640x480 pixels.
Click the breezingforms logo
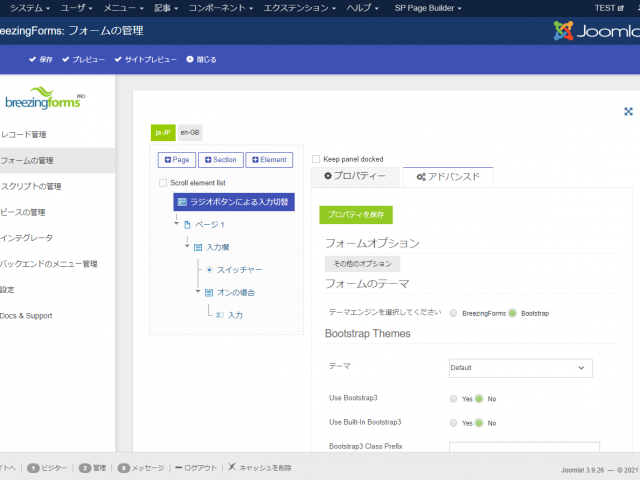coord(45,98)
